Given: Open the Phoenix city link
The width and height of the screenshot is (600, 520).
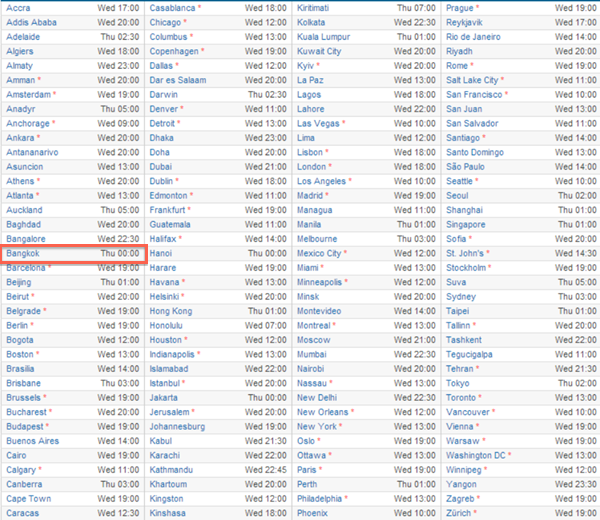Looking at the screenshot, I should (x=313, y=513).
